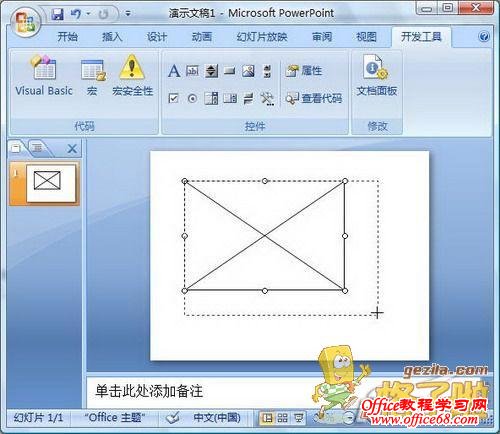Start Slide Show view from status bar
The height and width of the screenshot is (434, 500).
[299, 418]
